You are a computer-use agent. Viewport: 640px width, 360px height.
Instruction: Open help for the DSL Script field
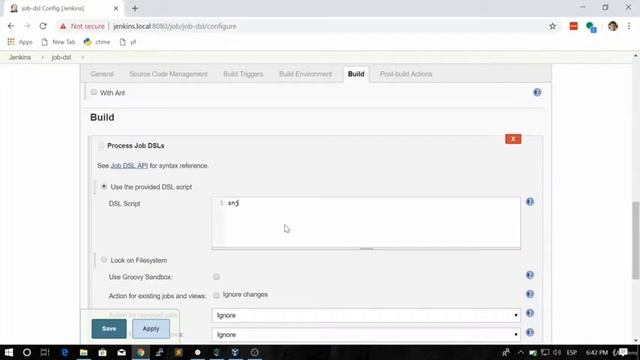[530, 202]
